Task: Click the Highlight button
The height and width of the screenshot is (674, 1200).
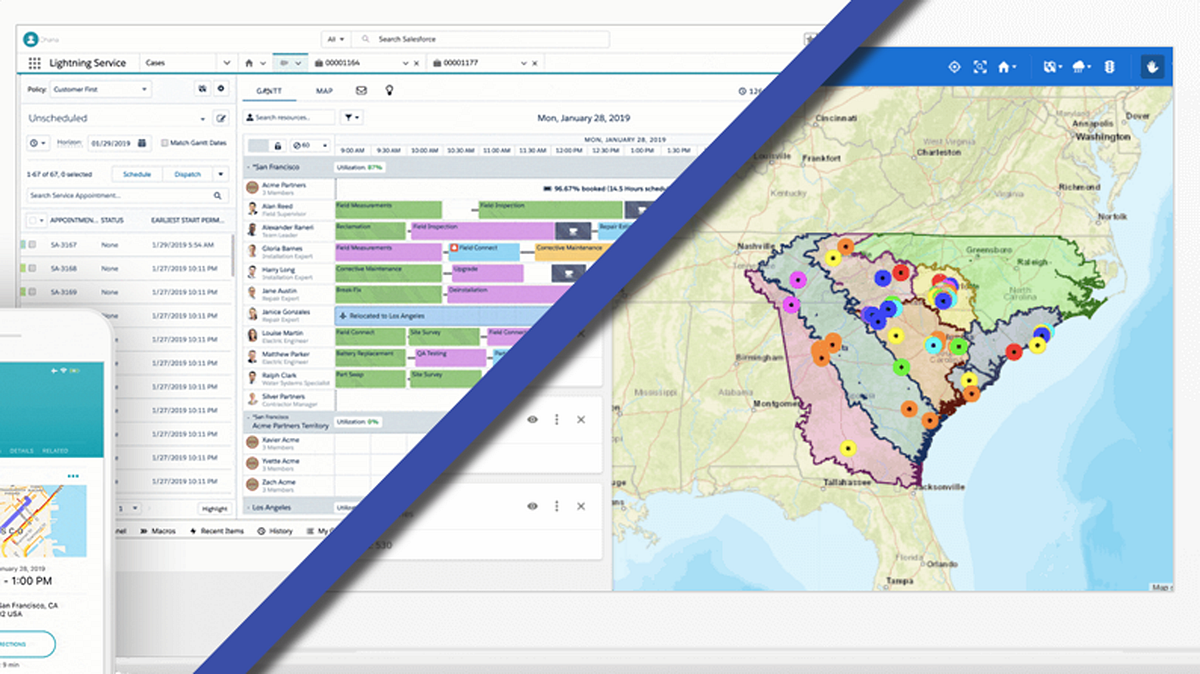Action: click(213, 509)
